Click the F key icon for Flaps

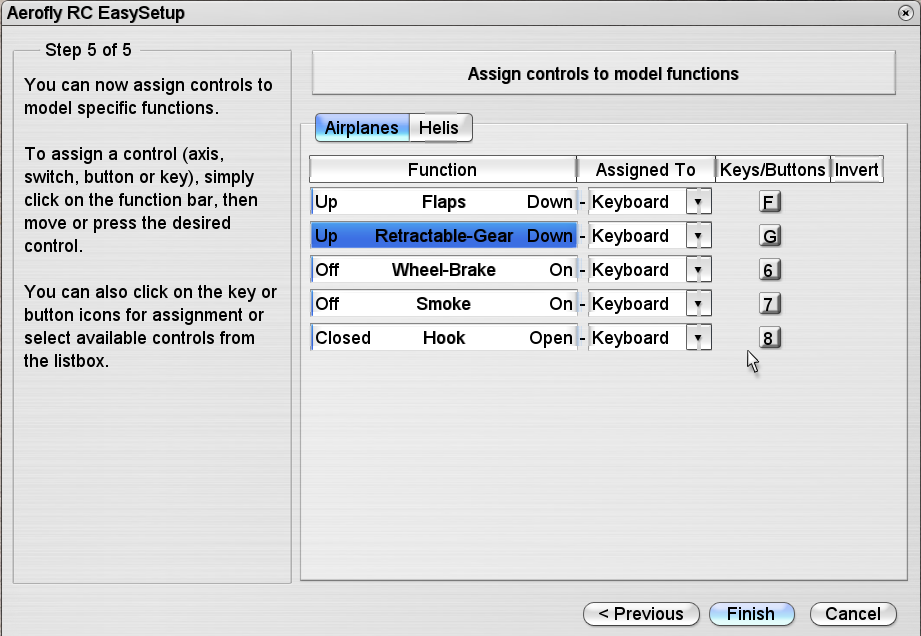coord(769,203)
